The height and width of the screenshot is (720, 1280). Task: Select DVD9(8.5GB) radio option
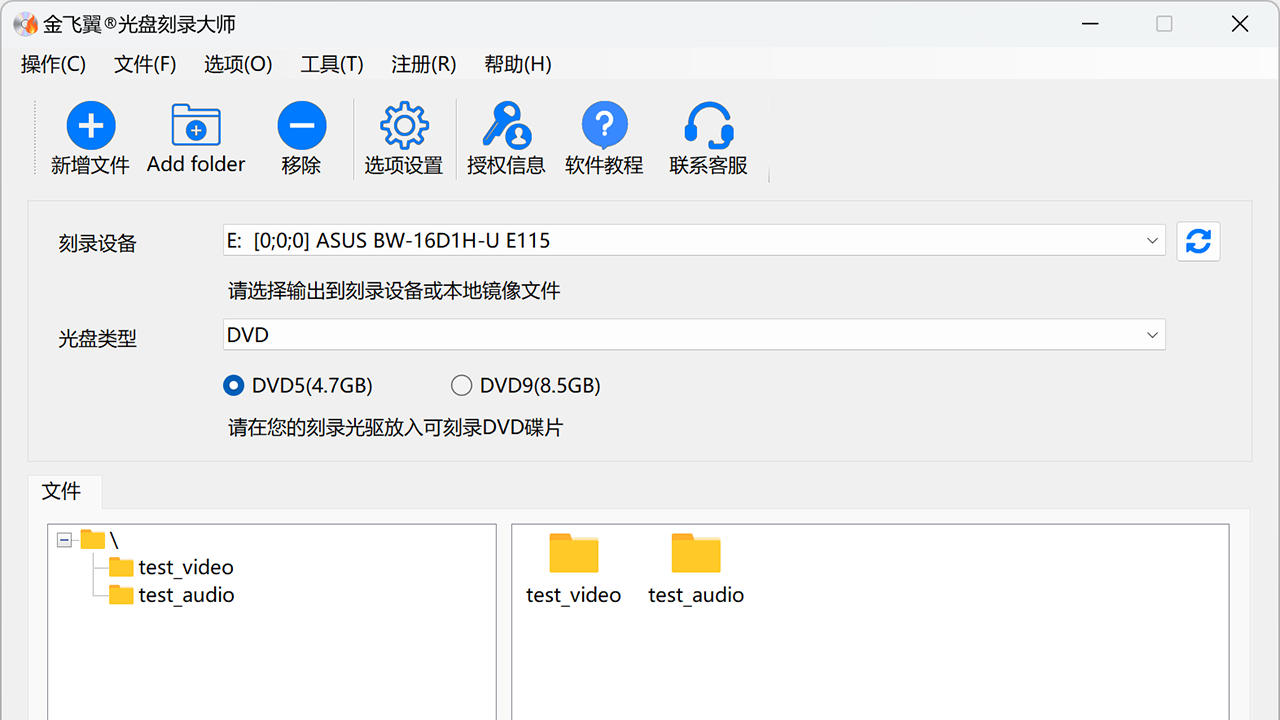tap(461, 386)
